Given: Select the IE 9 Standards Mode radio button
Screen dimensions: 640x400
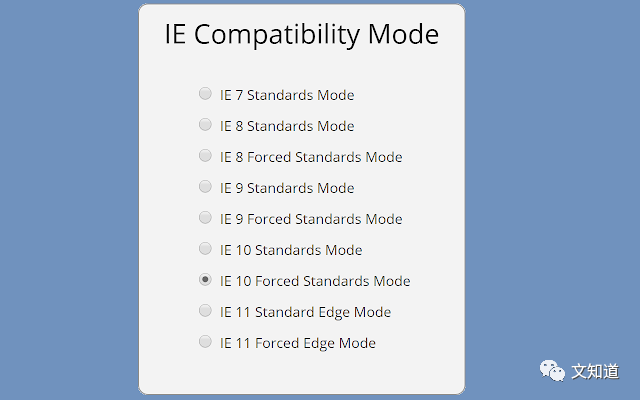Looking at the screenshot, I should point(205,187).
